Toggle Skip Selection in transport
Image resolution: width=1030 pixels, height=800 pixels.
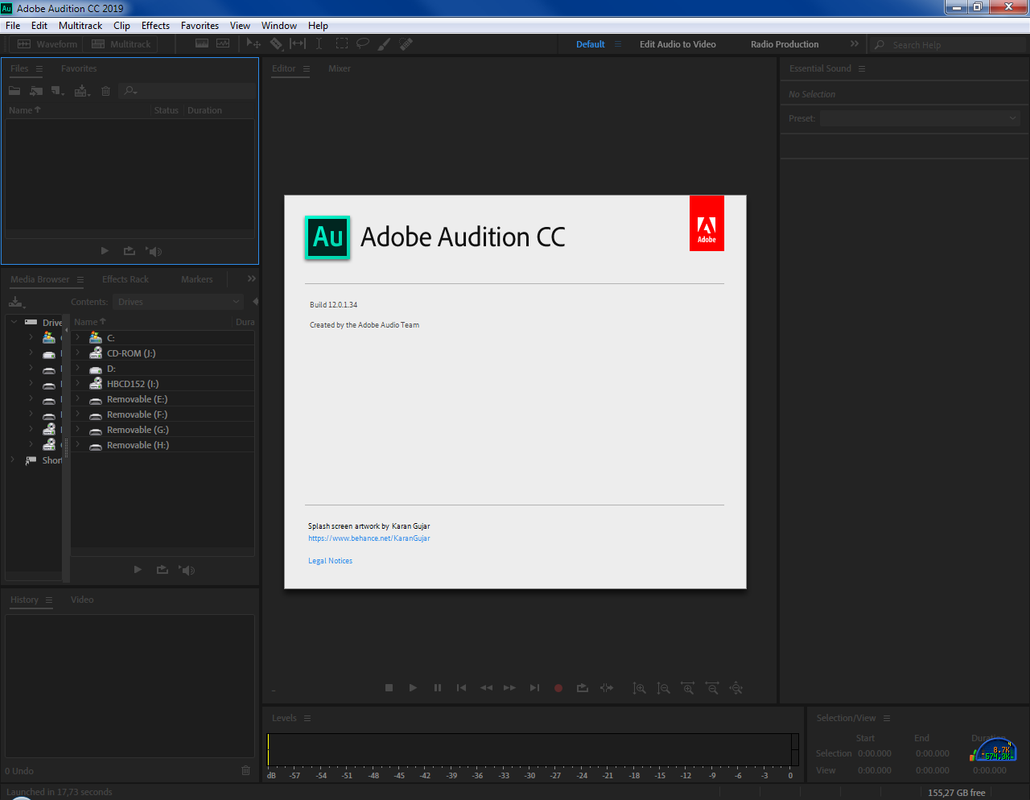[x=606, y=688]
